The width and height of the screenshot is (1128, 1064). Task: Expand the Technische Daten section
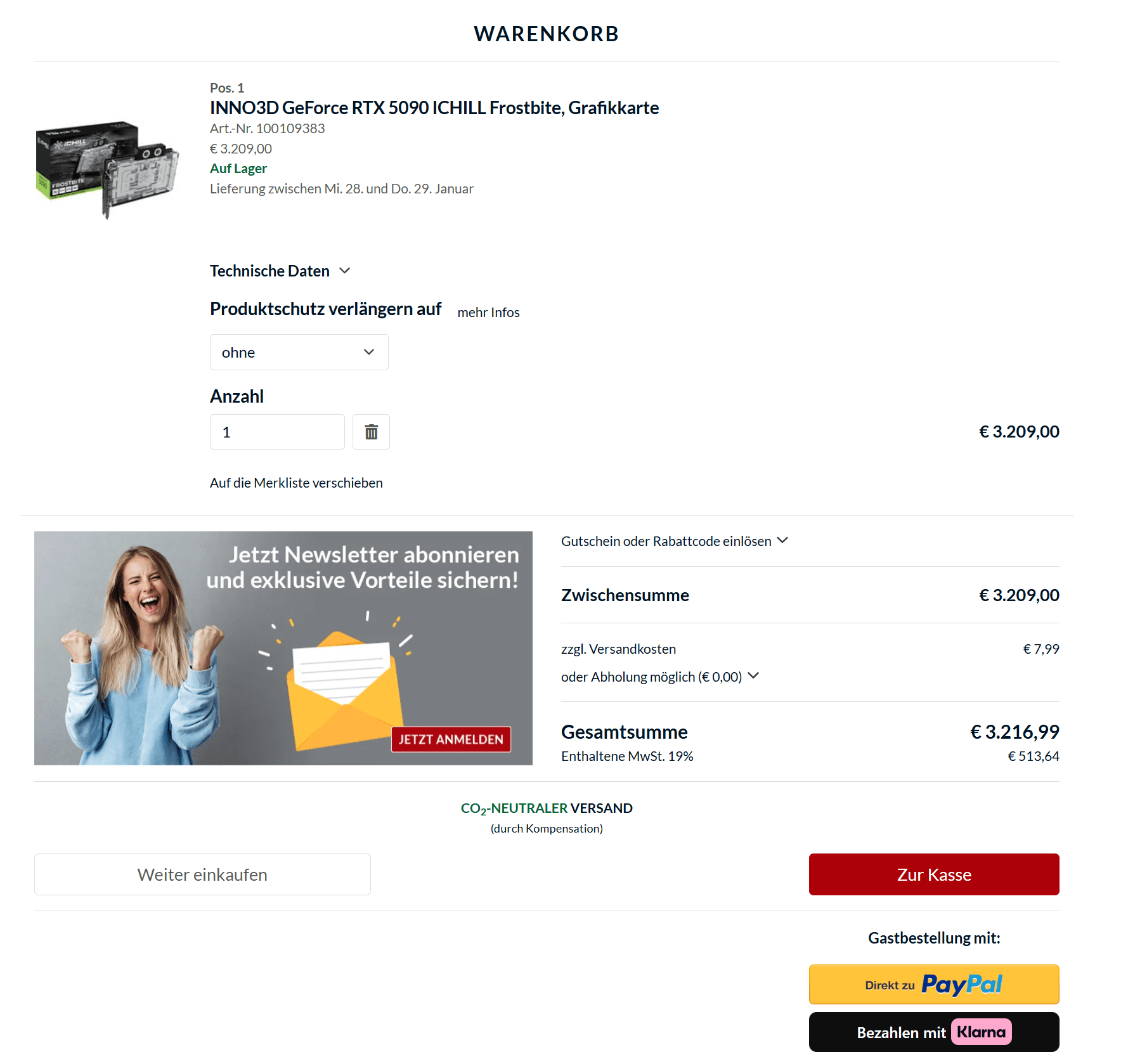(280, 271)
